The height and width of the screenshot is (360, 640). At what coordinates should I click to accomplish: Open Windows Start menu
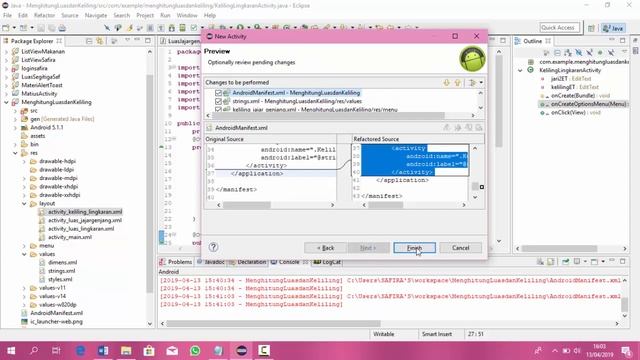(x=11, y=351)
